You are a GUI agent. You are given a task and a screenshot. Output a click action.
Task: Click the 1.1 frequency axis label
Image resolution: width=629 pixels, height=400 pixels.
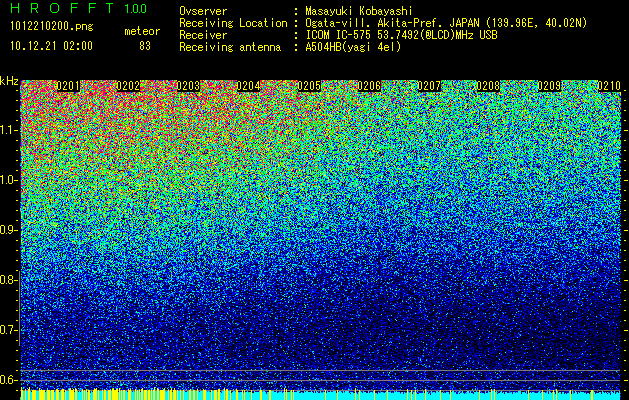click(x=9, y=130)
